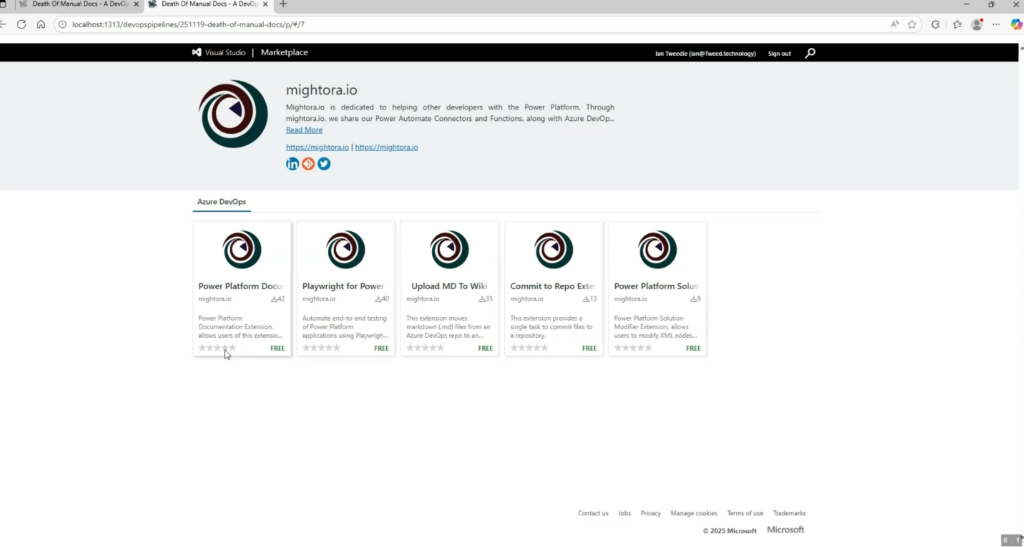Open the Upload MD To Wiki title
The width and height of the screenshot is (1024, 547).
pyautogui.click(x=449, y=286)
